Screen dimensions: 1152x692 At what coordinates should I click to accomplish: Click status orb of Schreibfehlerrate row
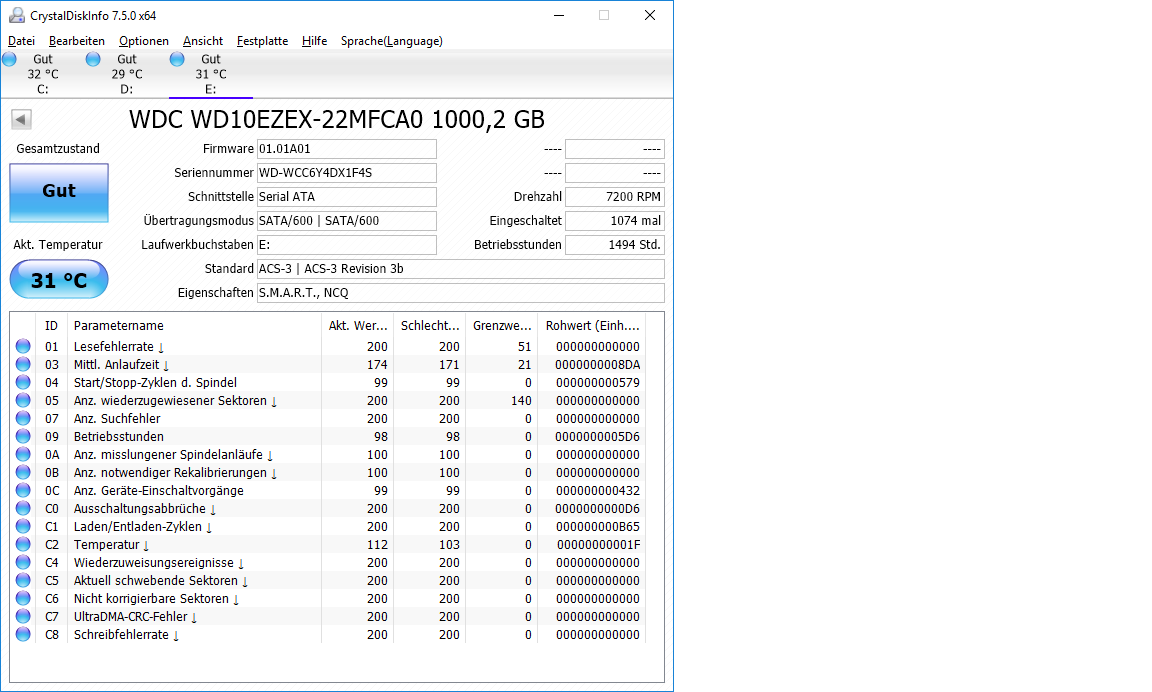tap(24, 634)
